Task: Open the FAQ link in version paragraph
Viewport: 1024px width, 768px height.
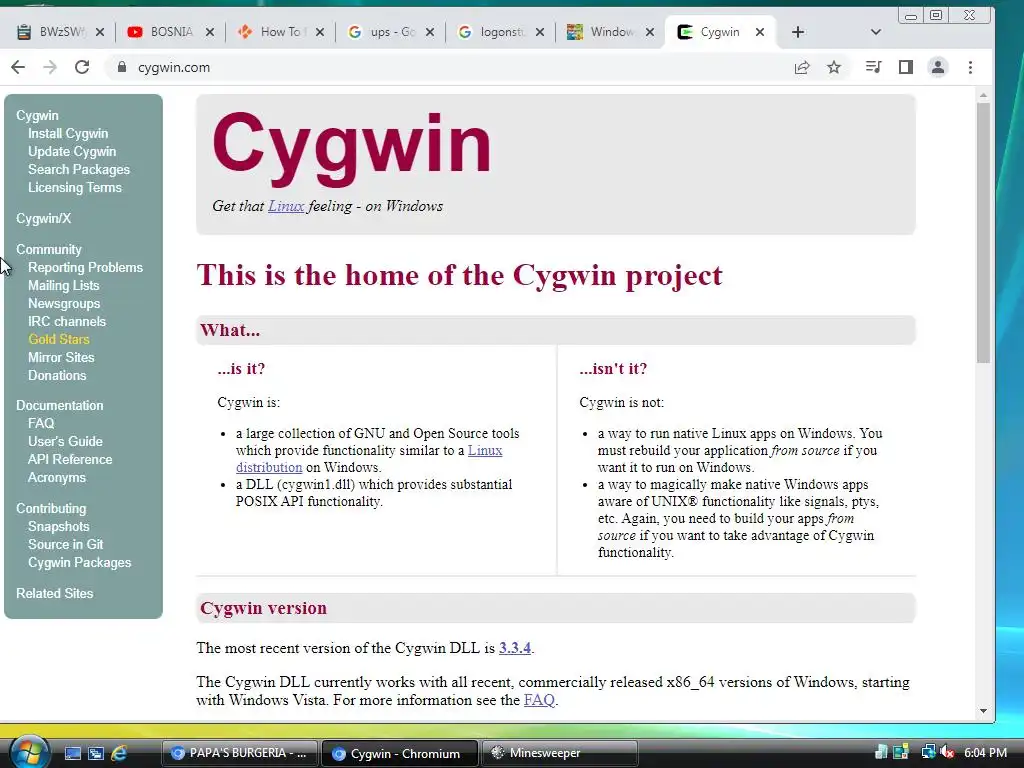Action: [x=539, y=700]
